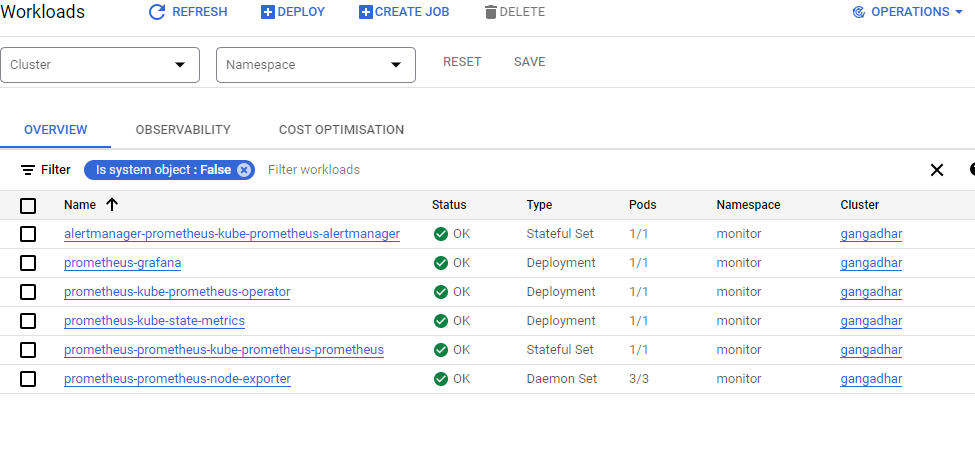Screen dimensions: 975x452
Task: Click the Save button
Action: pos(530,62)
